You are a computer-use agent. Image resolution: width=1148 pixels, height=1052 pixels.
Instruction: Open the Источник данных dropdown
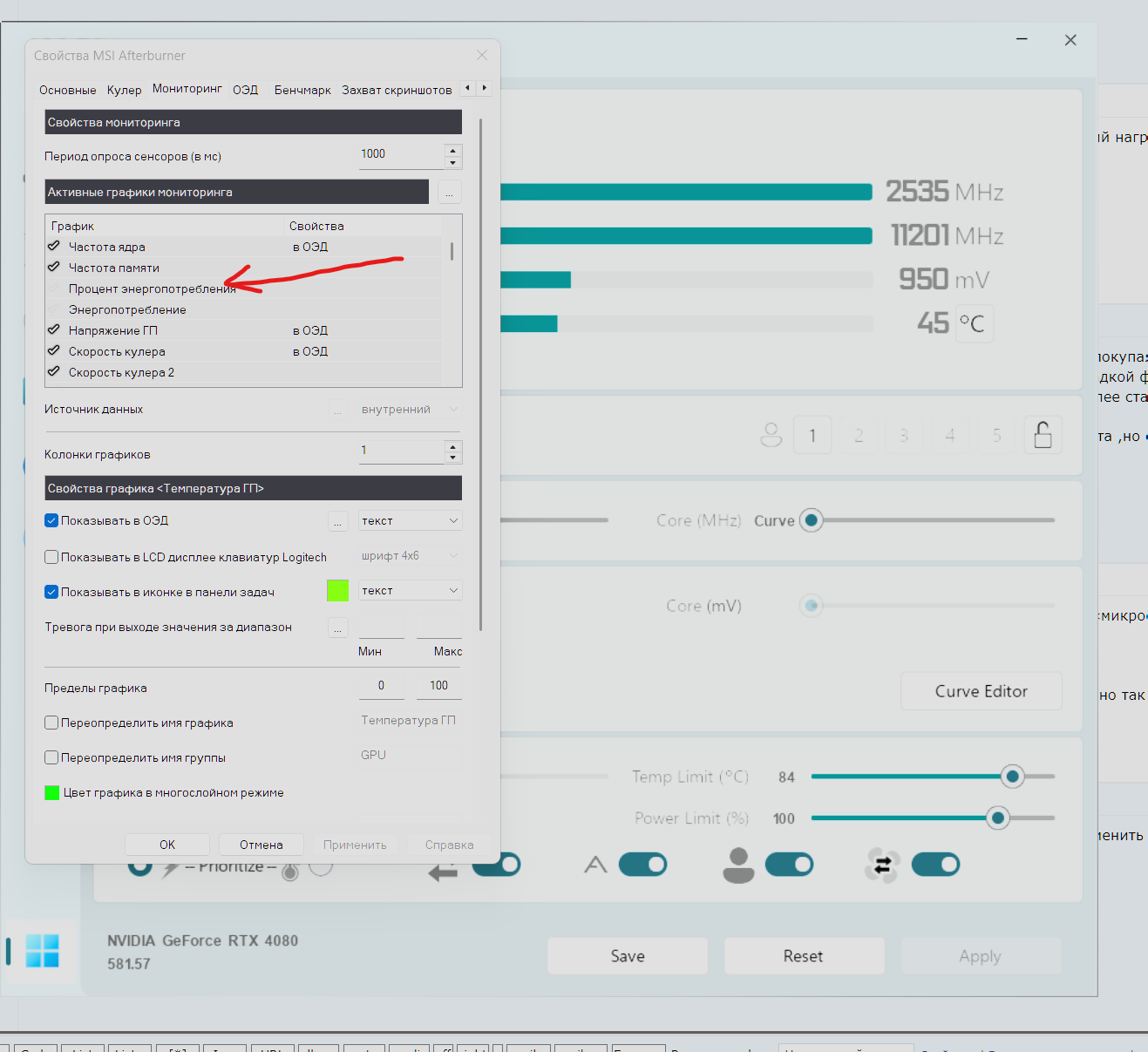(410, 409)
